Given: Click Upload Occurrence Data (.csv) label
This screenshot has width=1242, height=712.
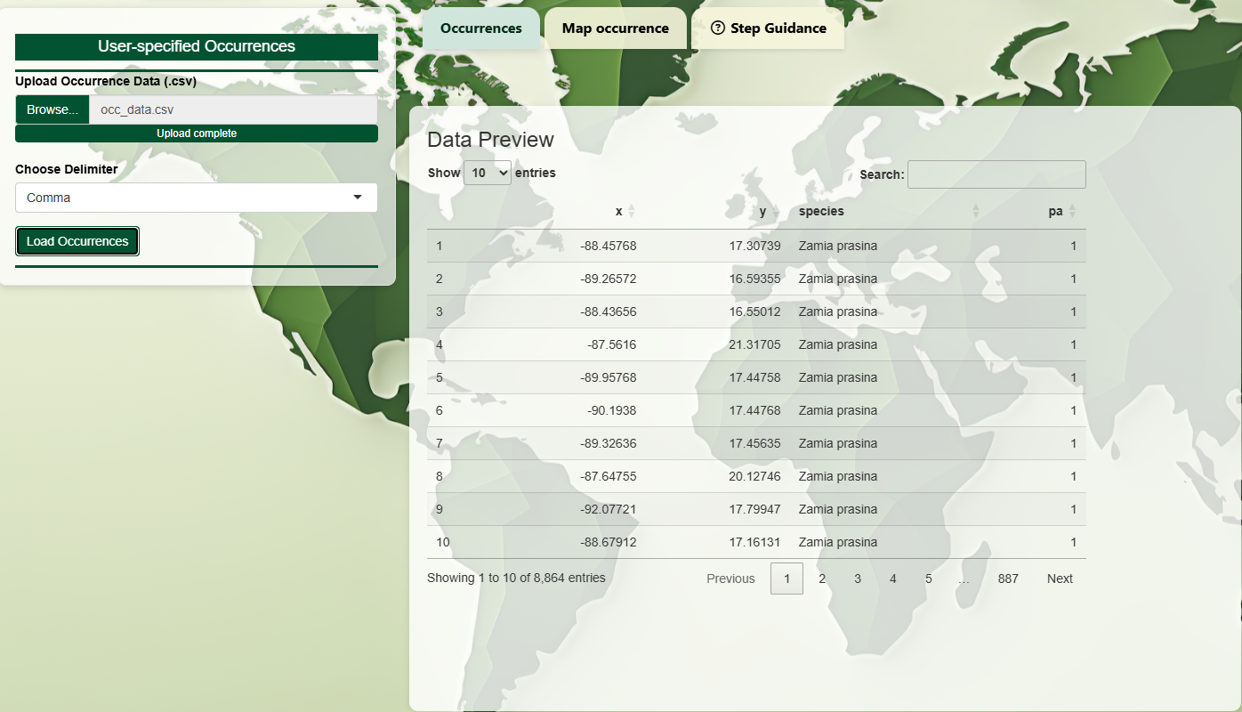Looking at the screenshot, I should tap(106, 81).
